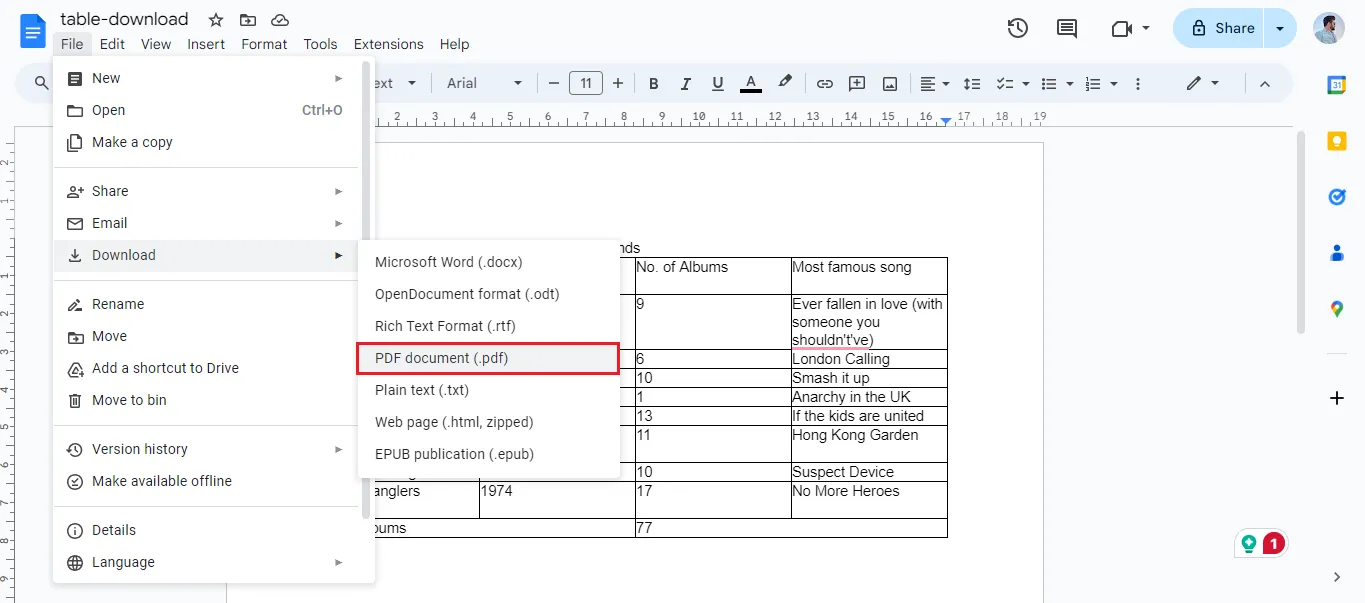Insert an image

[890, 83]
